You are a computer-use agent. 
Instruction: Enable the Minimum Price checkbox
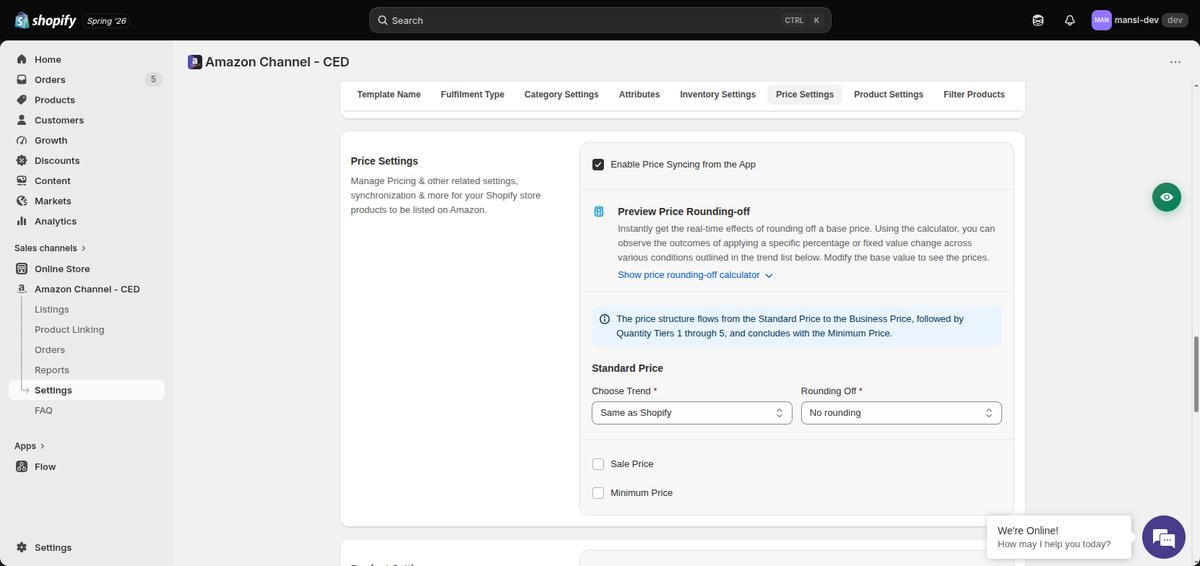pos(598,493)
